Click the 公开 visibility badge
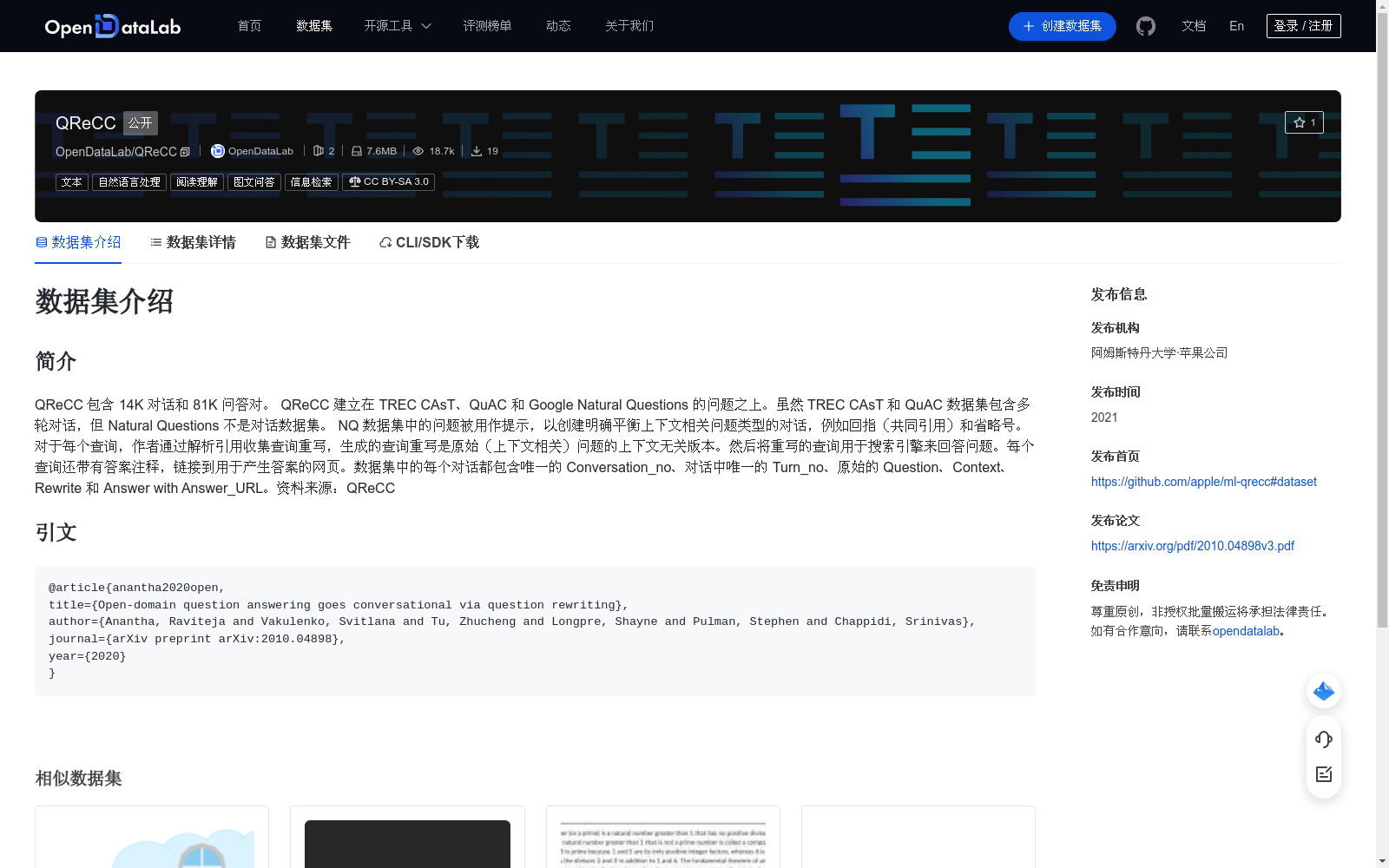This screenshot has width=1389, height=868. tap(141, 123)
